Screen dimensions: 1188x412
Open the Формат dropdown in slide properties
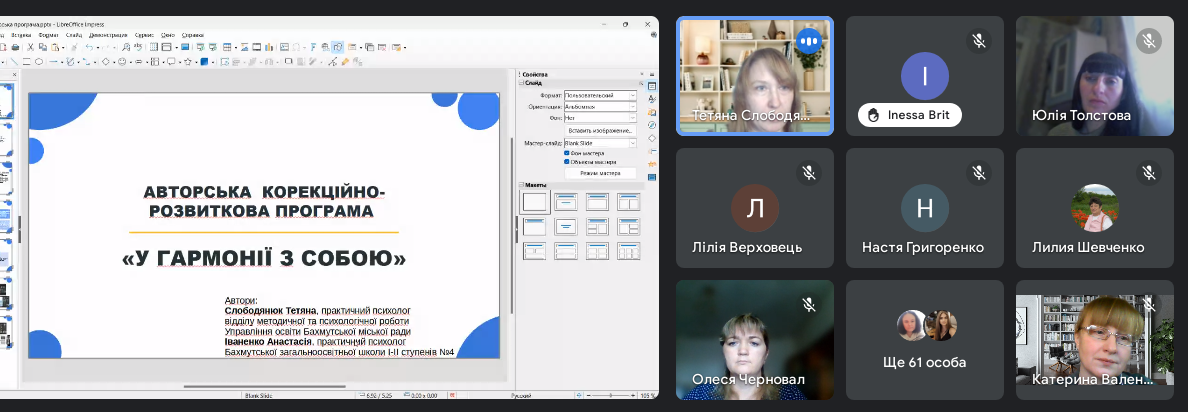pos(600,95)
